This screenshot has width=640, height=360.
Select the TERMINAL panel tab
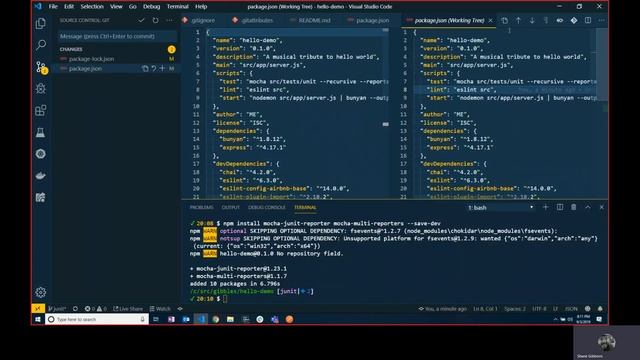305,207
